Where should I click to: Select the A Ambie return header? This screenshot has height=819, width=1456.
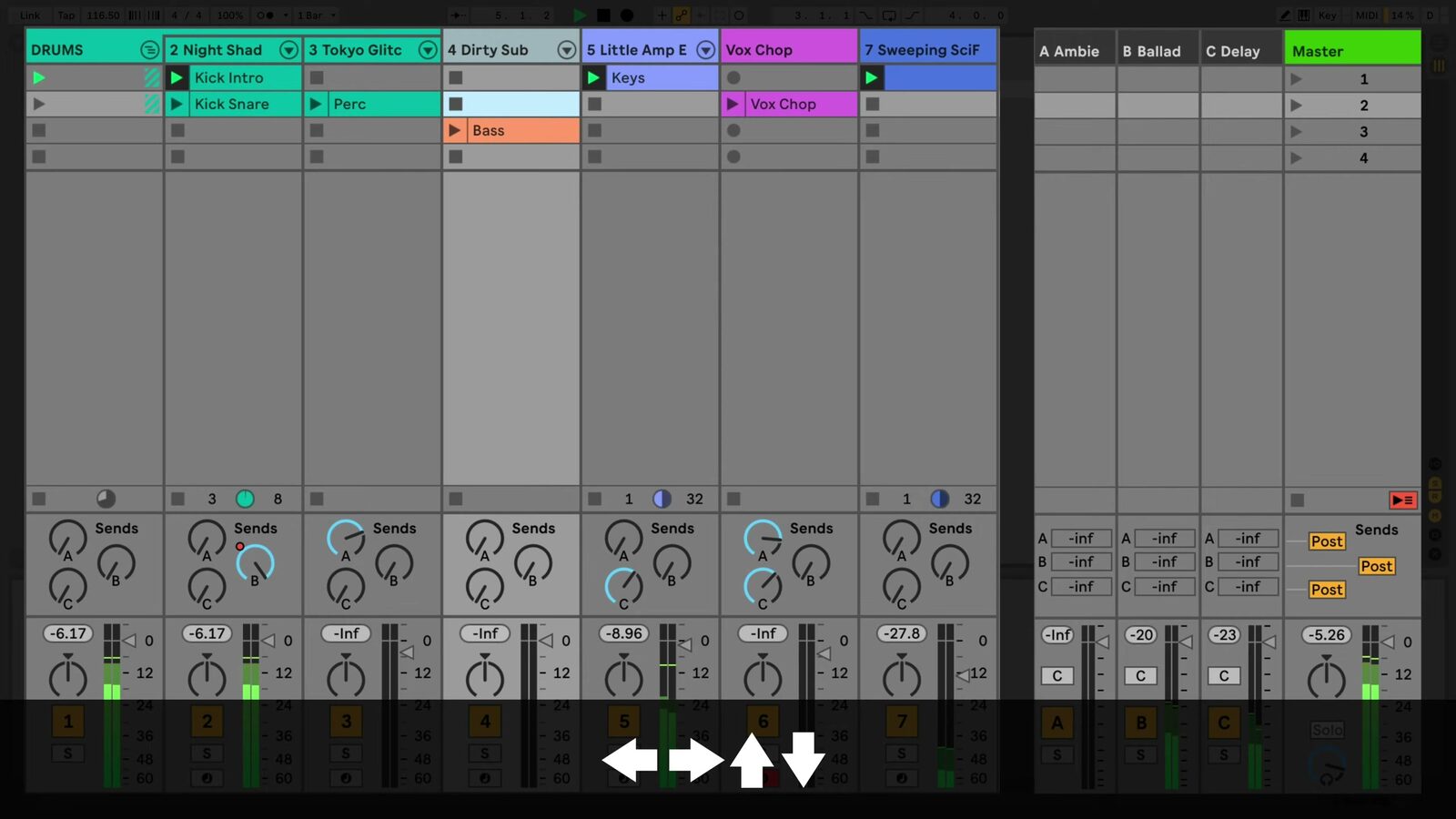1075,51
